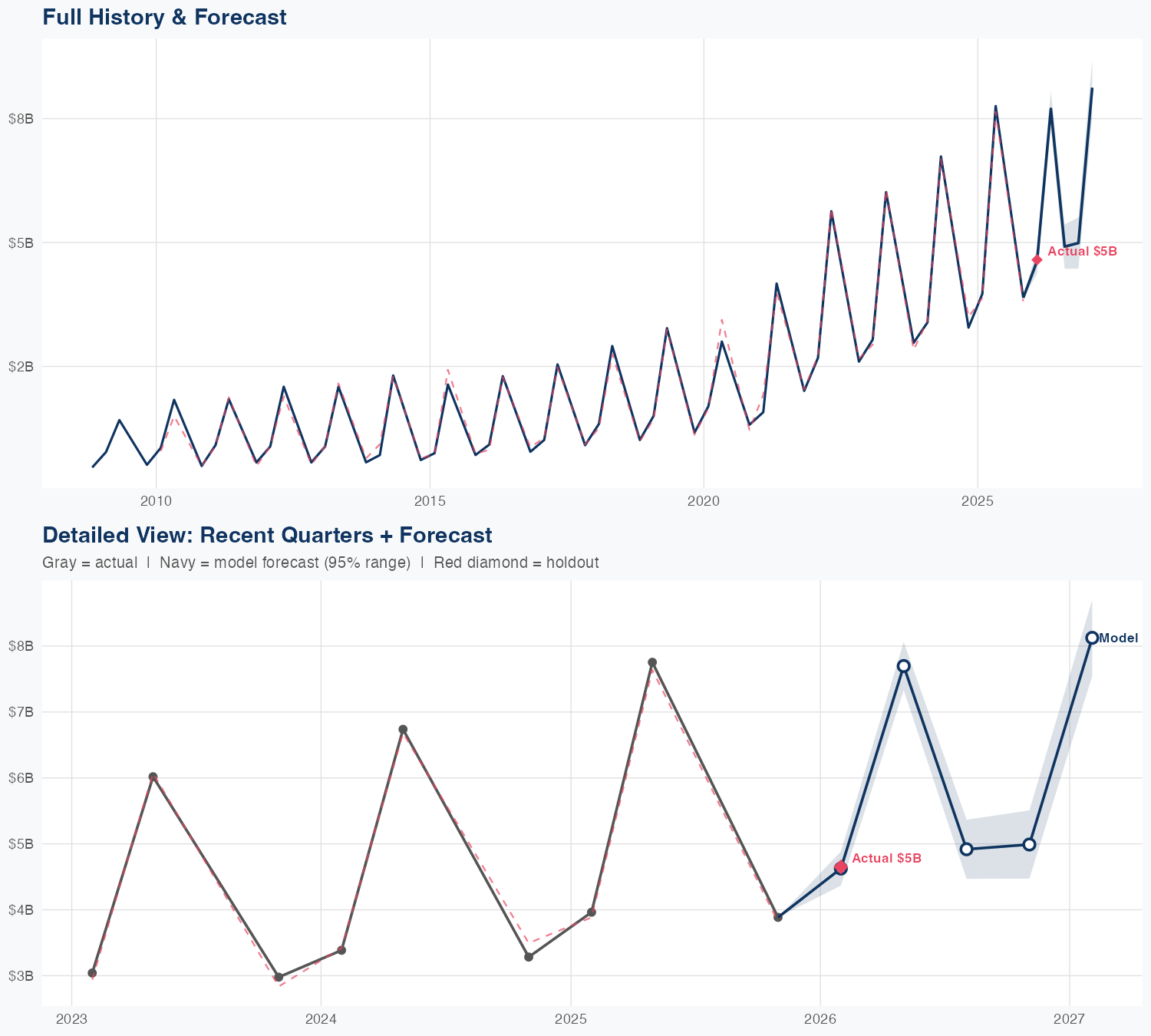Click the "Model" label on forecast line
The width and height of the screenshot is (1151, 1036).
(x=1119, y=638)
